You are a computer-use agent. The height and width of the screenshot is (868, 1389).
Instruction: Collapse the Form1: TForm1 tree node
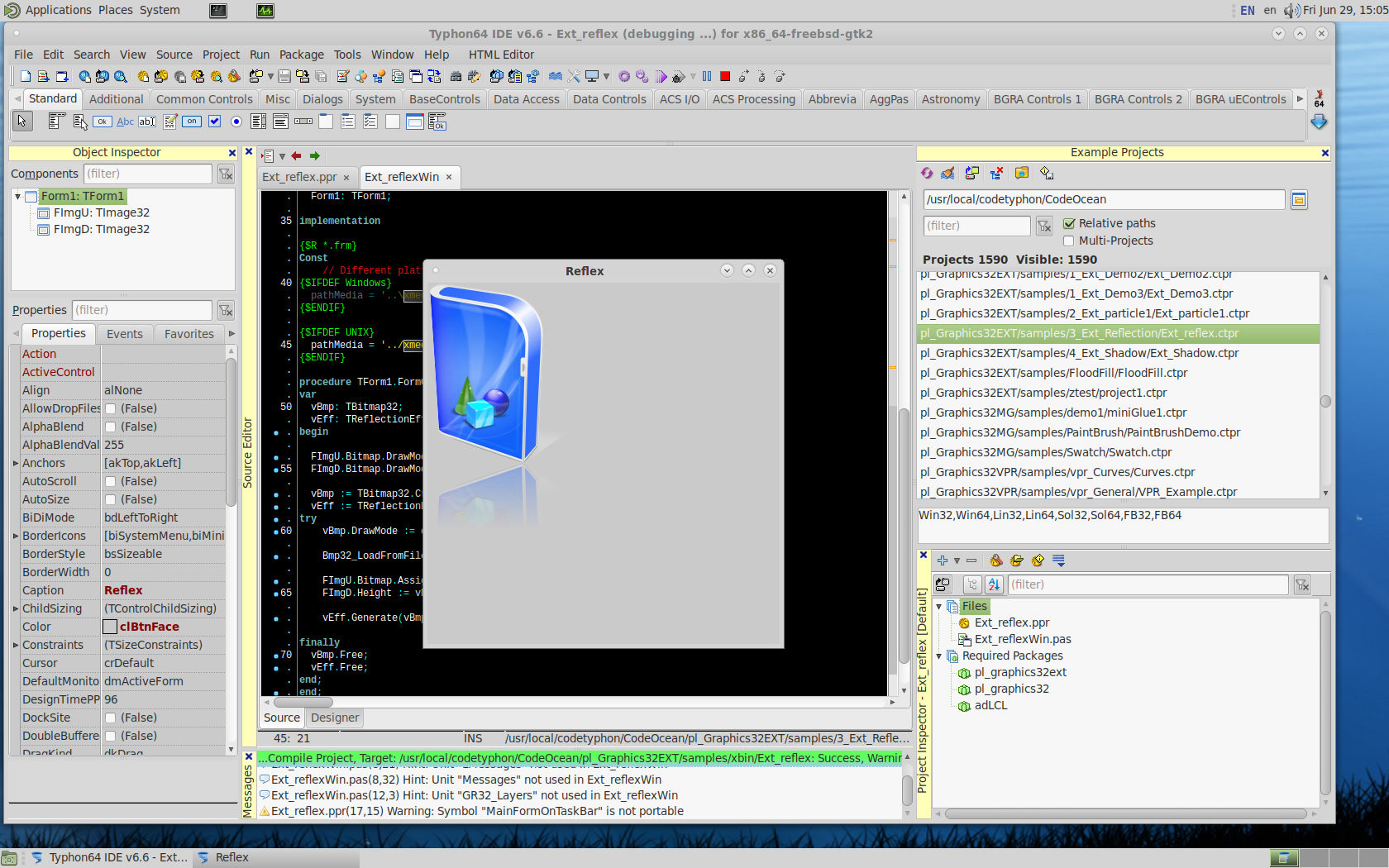point(17,197)
